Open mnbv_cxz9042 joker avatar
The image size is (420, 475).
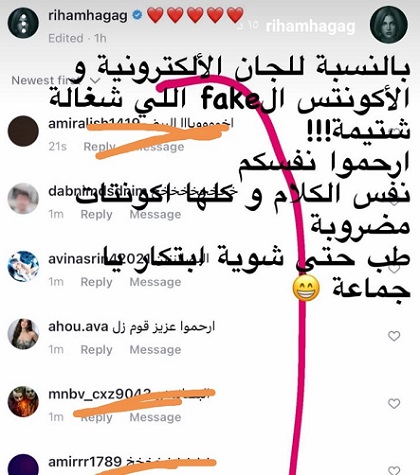click(23, 401)
